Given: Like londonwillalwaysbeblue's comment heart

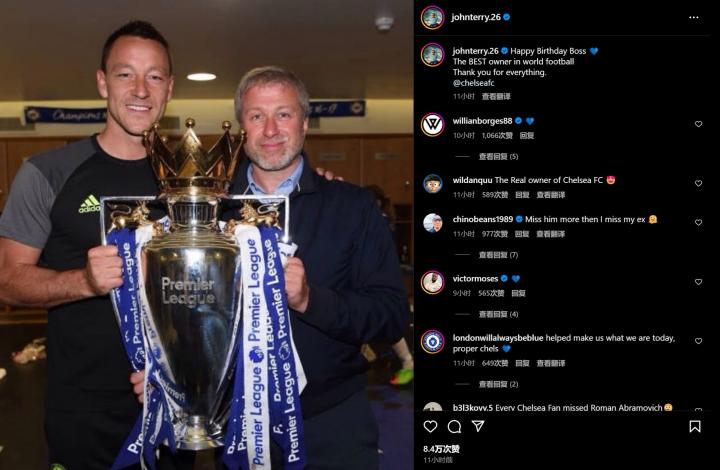Looking at the screenshot, I should [x=698, y=341].
